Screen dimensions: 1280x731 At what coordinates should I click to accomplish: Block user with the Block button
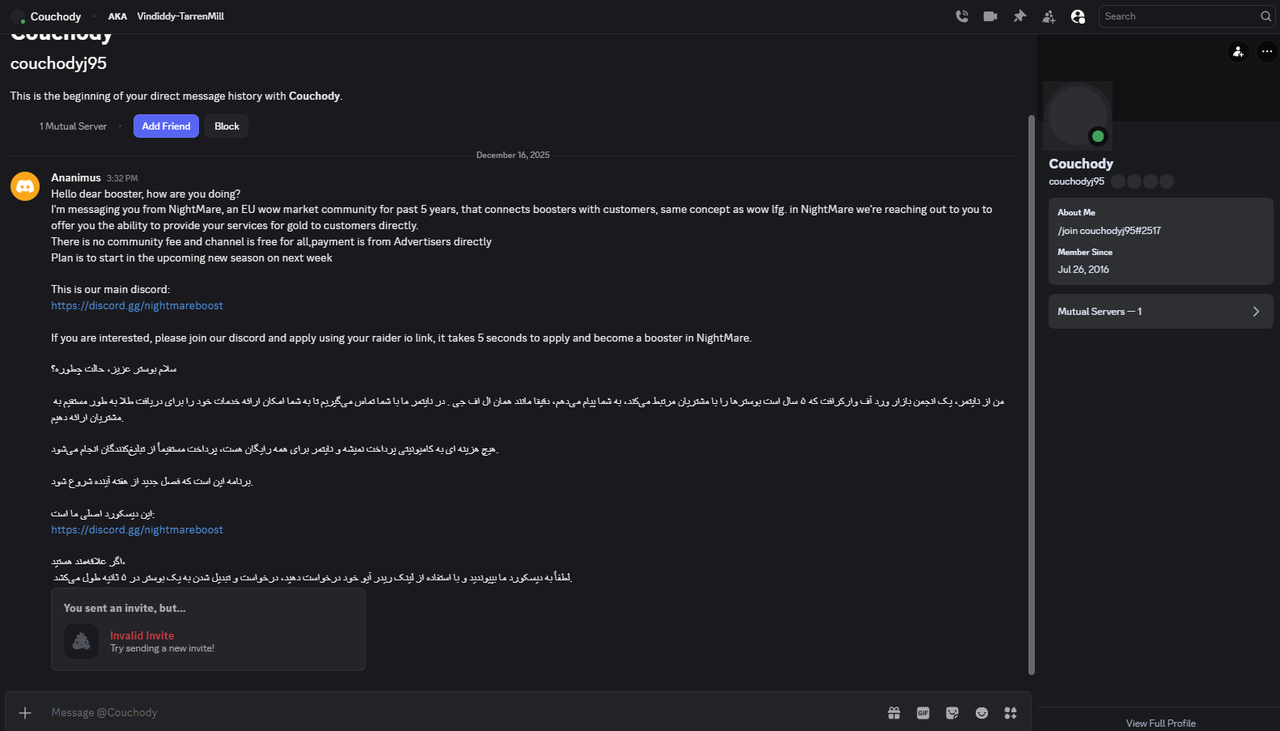point(227,126)
